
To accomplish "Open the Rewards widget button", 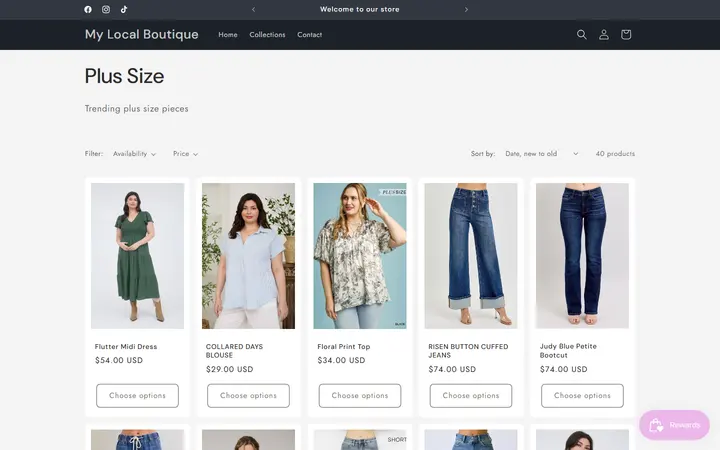I will [674, 425].
